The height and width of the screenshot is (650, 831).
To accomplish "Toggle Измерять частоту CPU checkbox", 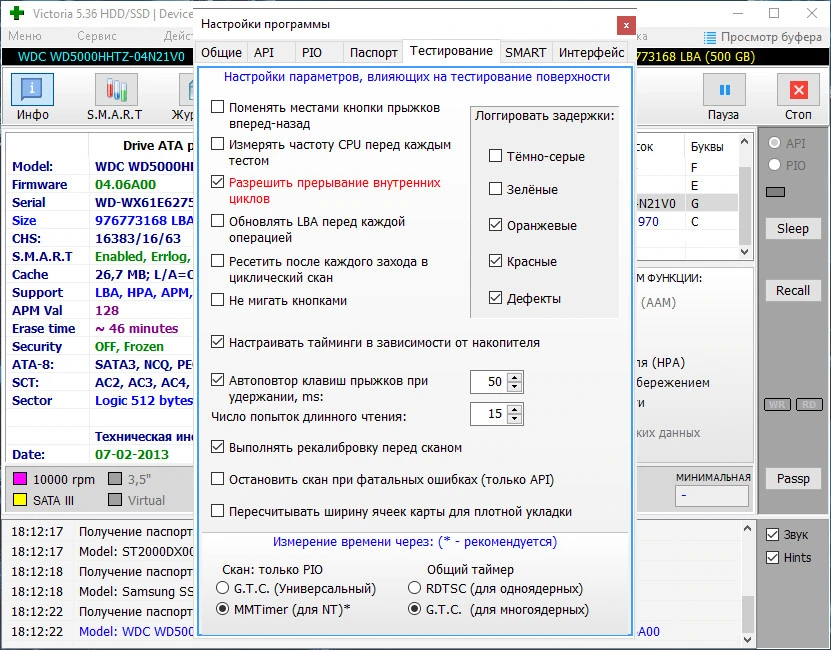I will [x=217, y=144].
